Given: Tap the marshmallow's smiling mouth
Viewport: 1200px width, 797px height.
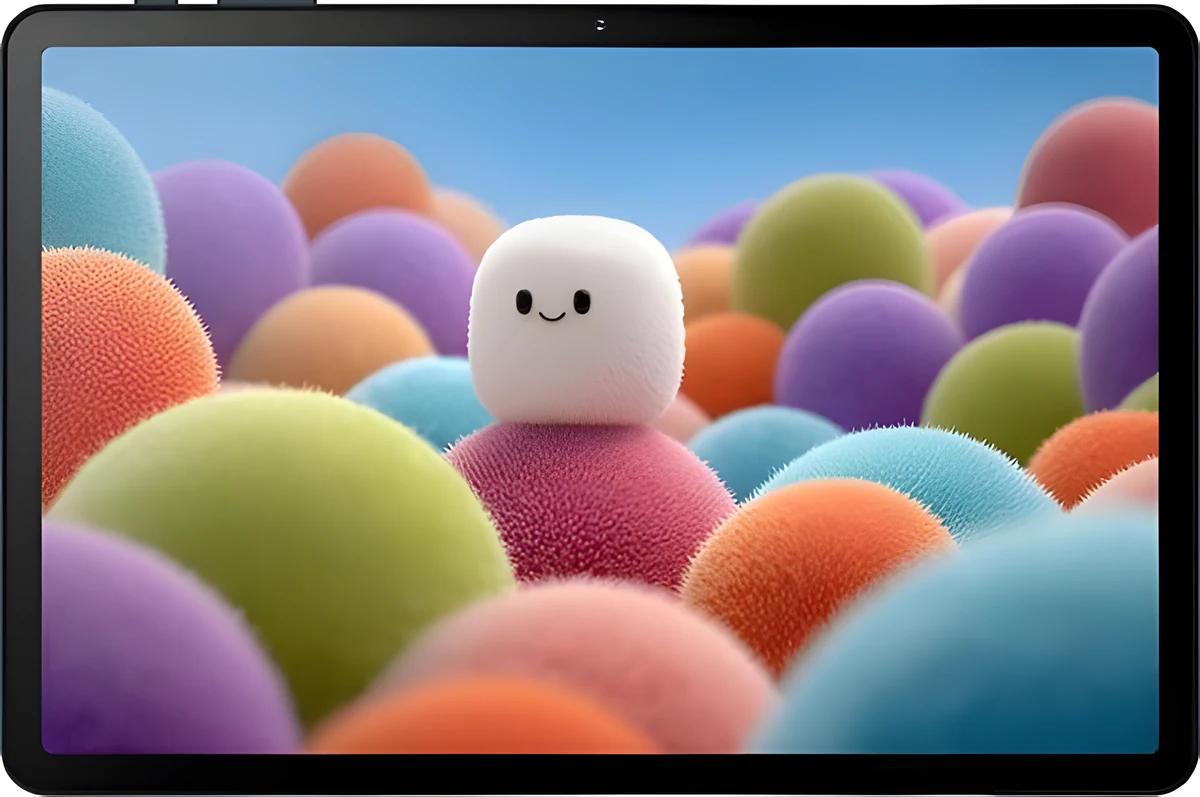Looking at the screenshot, I should click(552, 317).
